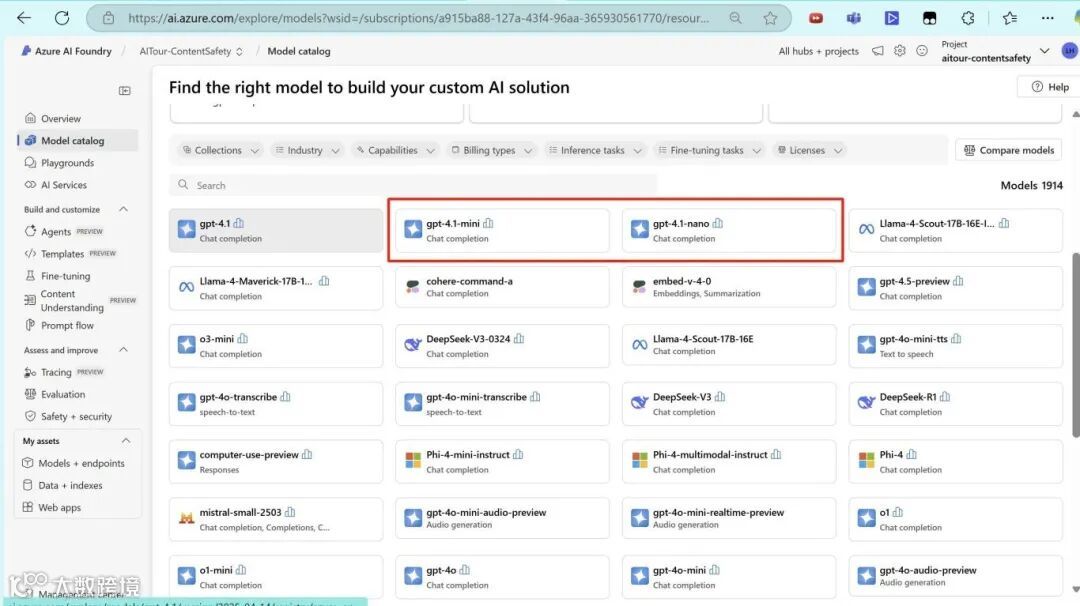
Task: Click the compare icon beside o1
Action: pyautogui.click(x=897, y=512)
